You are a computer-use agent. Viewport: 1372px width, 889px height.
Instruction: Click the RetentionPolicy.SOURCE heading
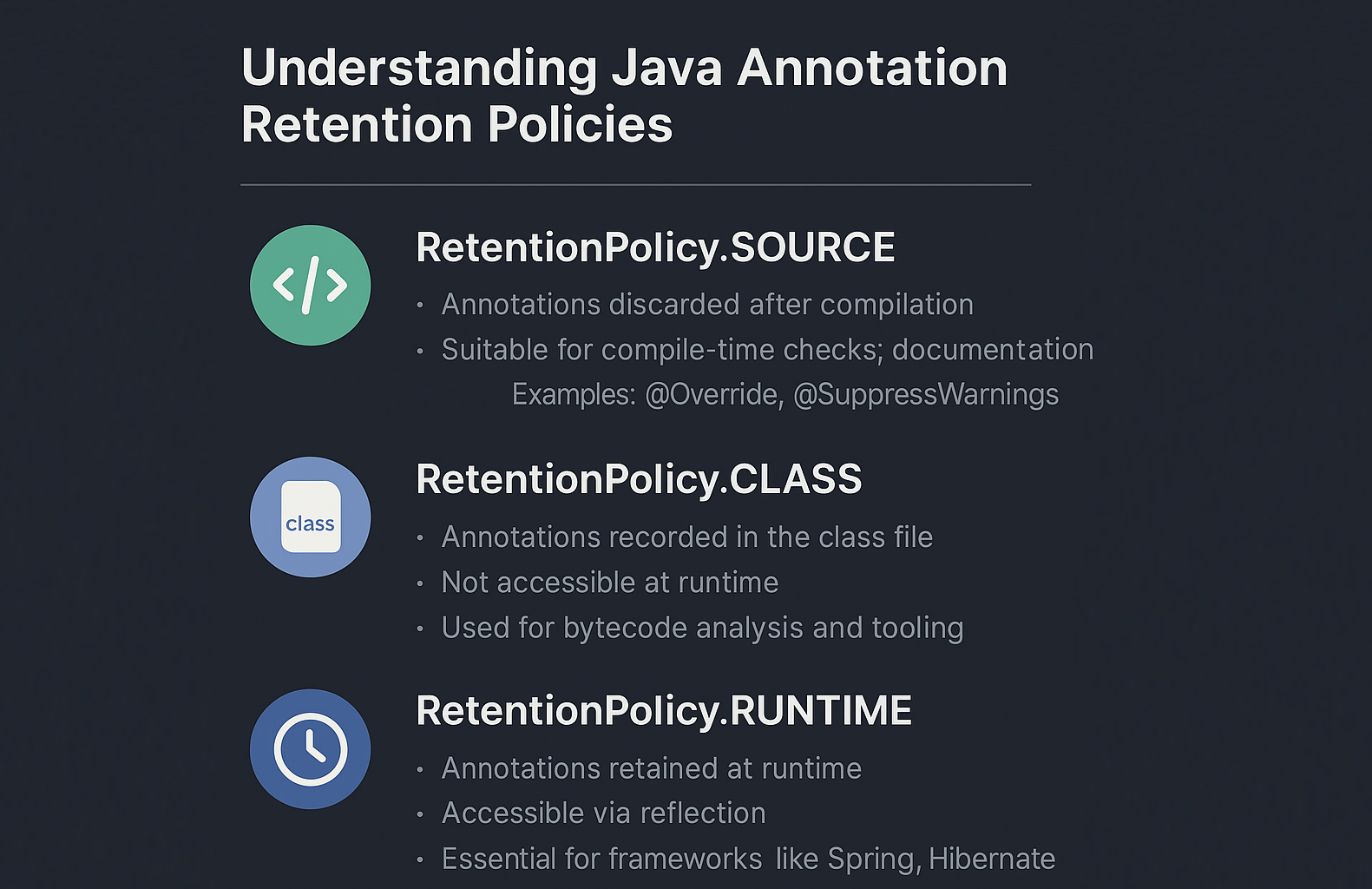click(x=655, y=247)
